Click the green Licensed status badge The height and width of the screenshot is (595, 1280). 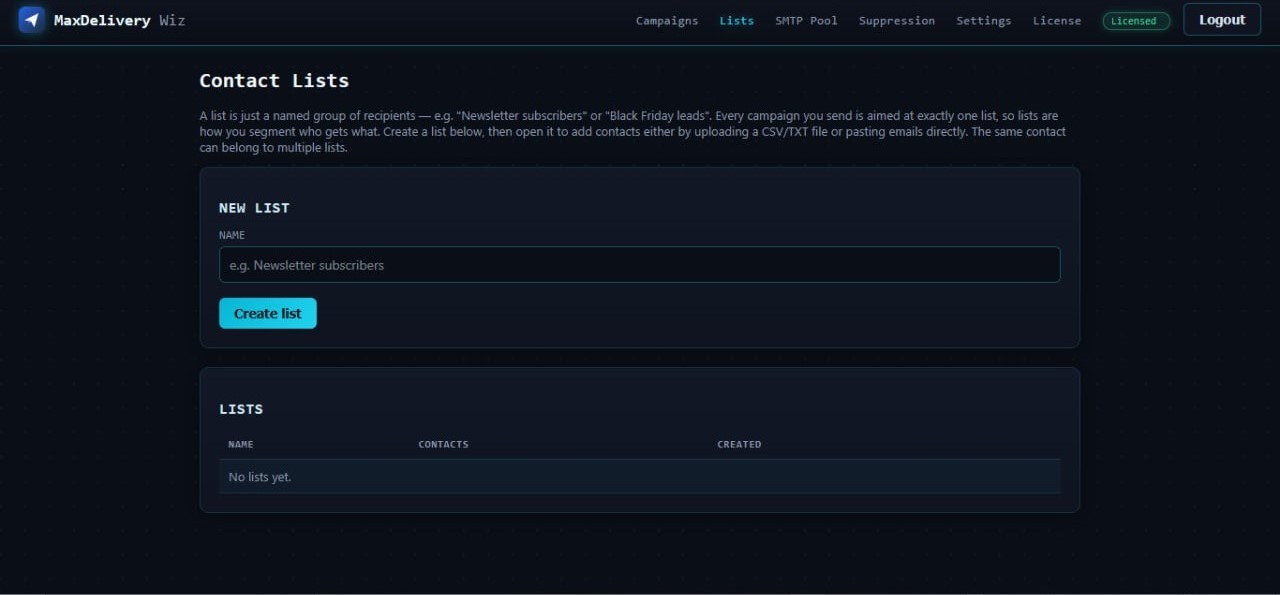tap(1136, 21)
